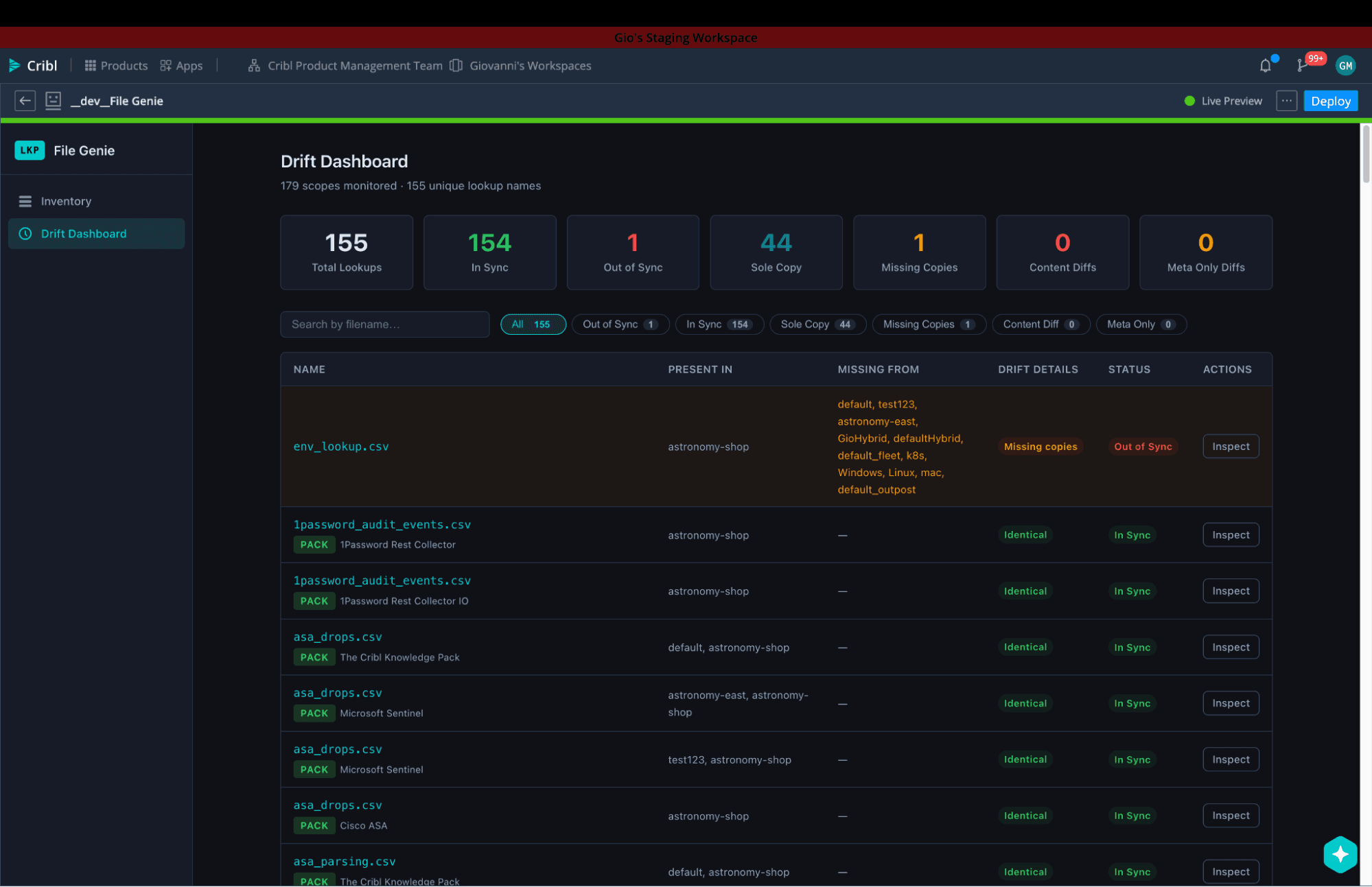
Task: Open Giovanni's Workspaces switcher
Action: pos(520,66)
